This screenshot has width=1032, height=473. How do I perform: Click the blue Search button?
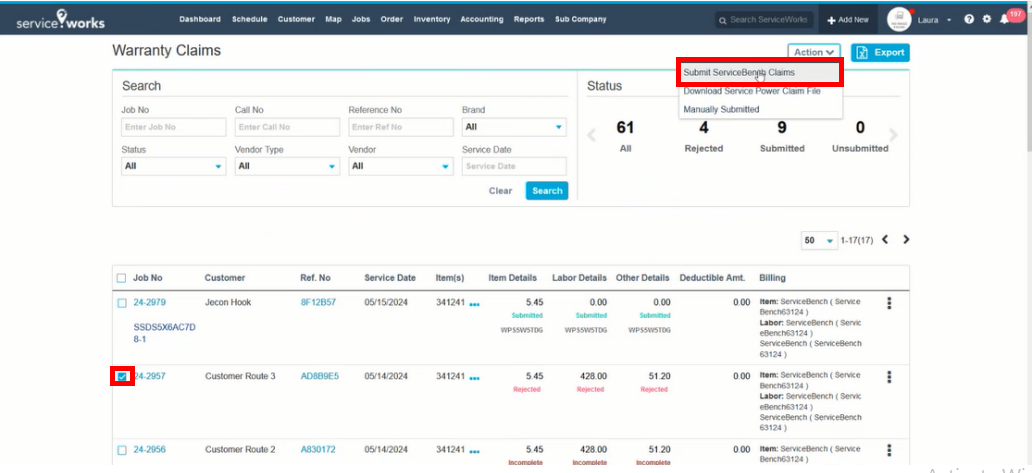click(x=547, y=191)
